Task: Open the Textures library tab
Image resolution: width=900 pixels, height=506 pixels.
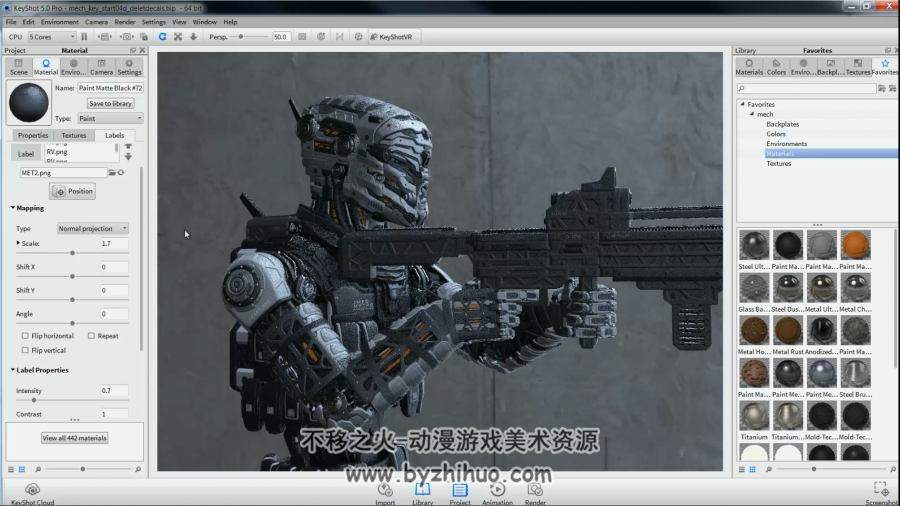Action: tap(858, 67)
